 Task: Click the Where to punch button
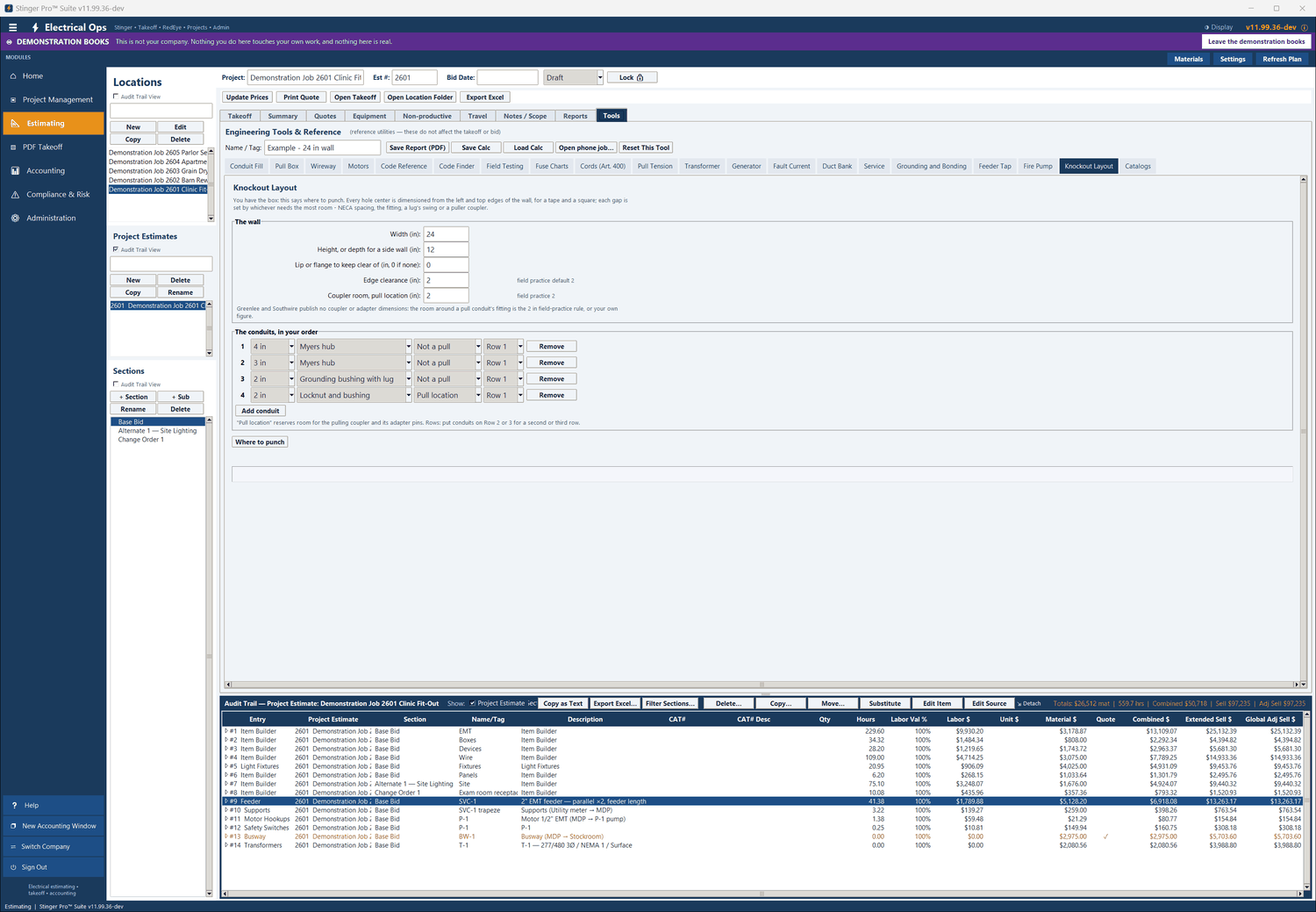pos(260,442)
